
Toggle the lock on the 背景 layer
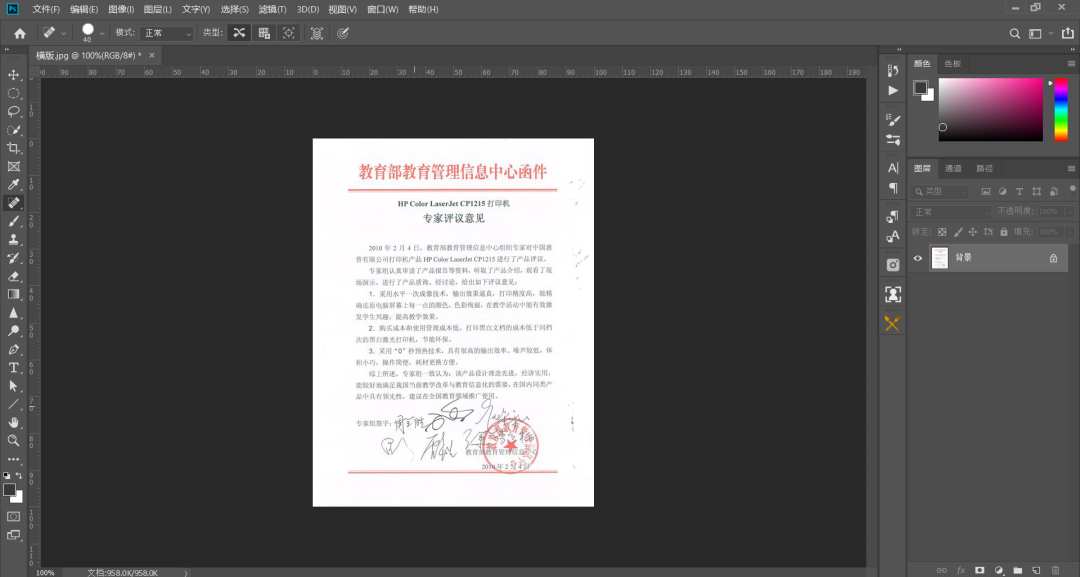[x=1053, y=258]
